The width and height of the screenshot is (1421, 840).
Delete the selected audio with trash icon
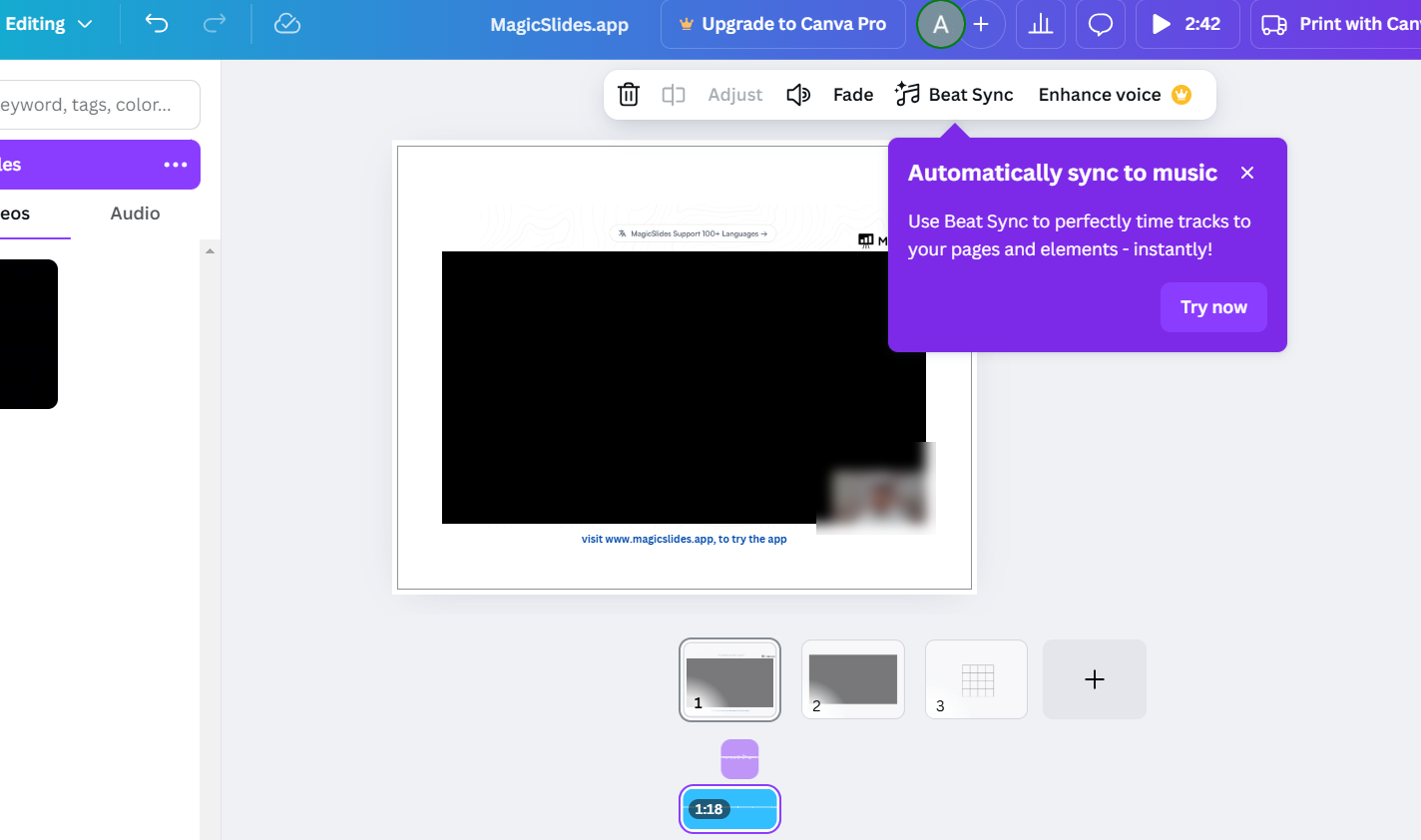(629, 95)
